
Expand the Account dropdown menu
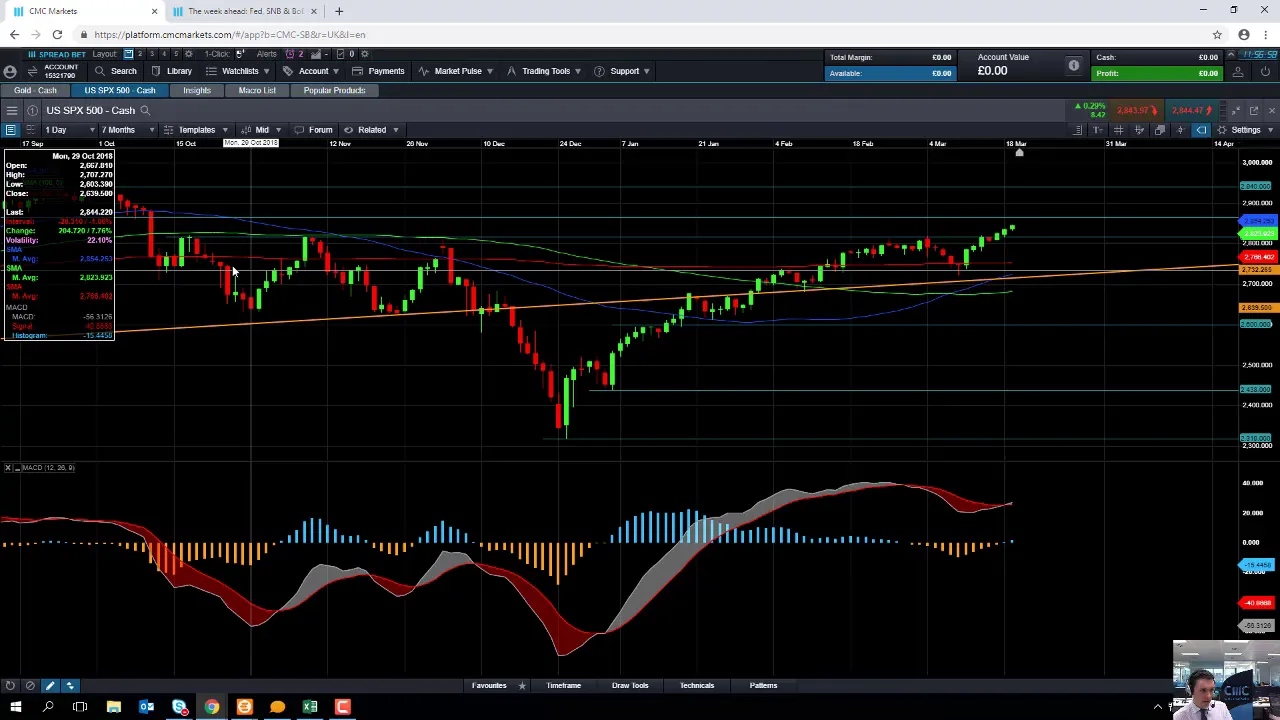309,71
